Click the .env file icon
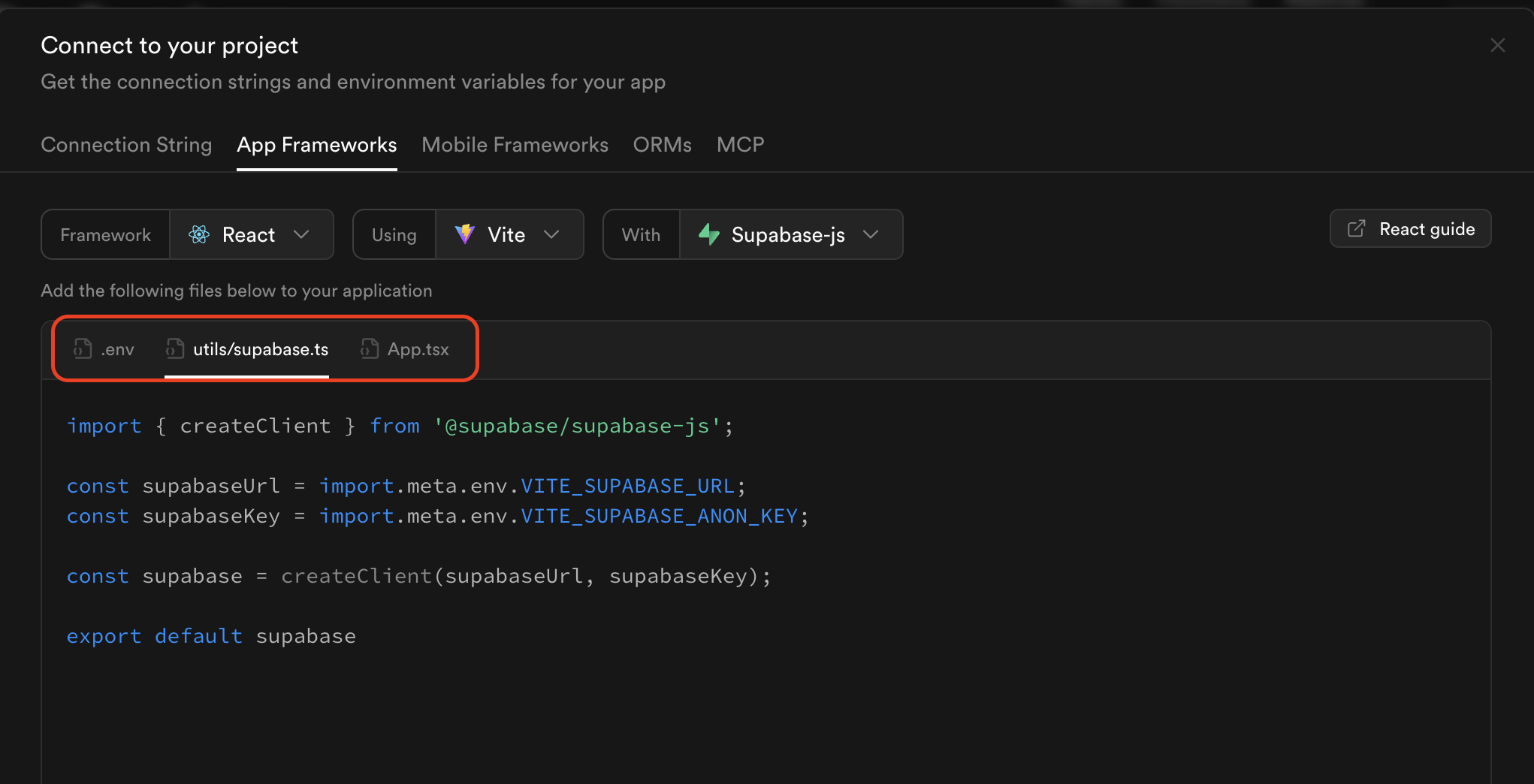The width and height of the screenshot is (1534, 784). [83, 348]
